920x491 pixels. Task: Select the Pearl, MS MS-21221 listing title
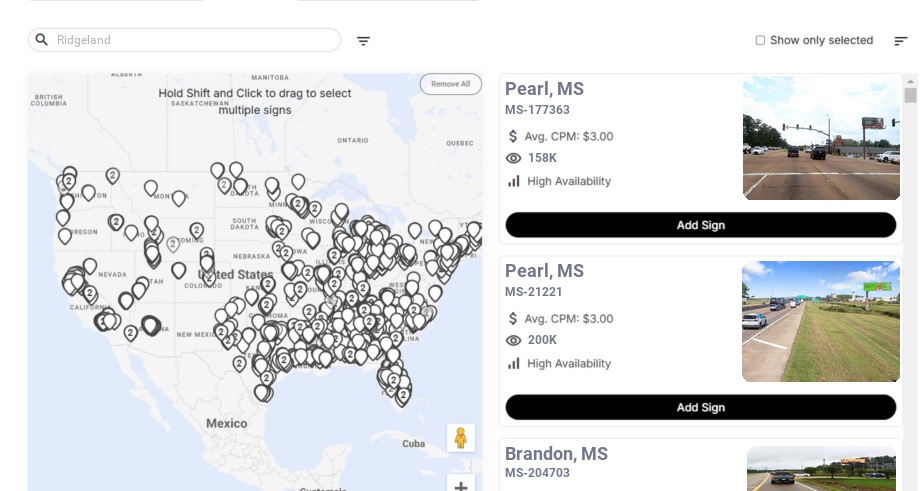pos(544,271)
